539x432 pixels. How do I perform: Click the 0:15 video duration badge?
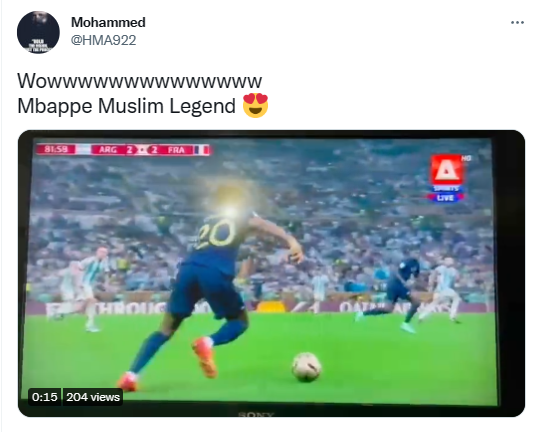[45, 397]
